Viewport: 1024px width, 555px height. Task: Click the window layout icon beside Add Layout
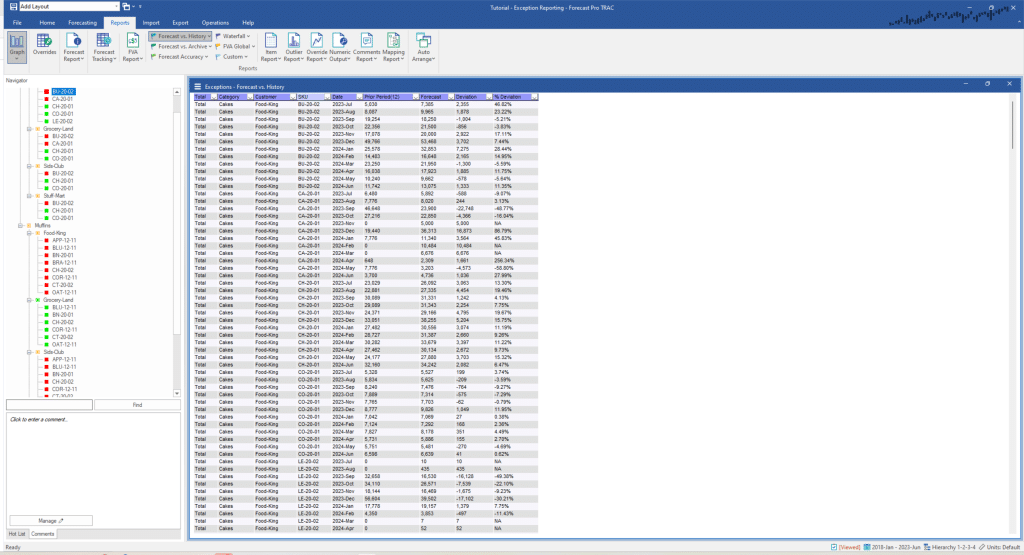coord(126,7)
